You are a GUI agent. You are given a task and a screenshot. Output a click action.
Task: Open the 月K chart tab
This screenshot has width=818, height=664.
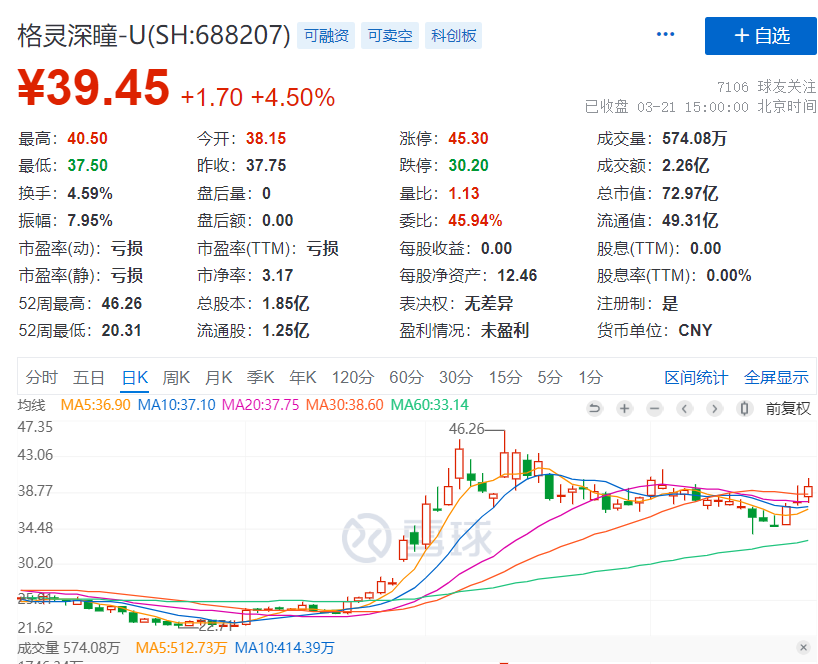click(218, 377)
